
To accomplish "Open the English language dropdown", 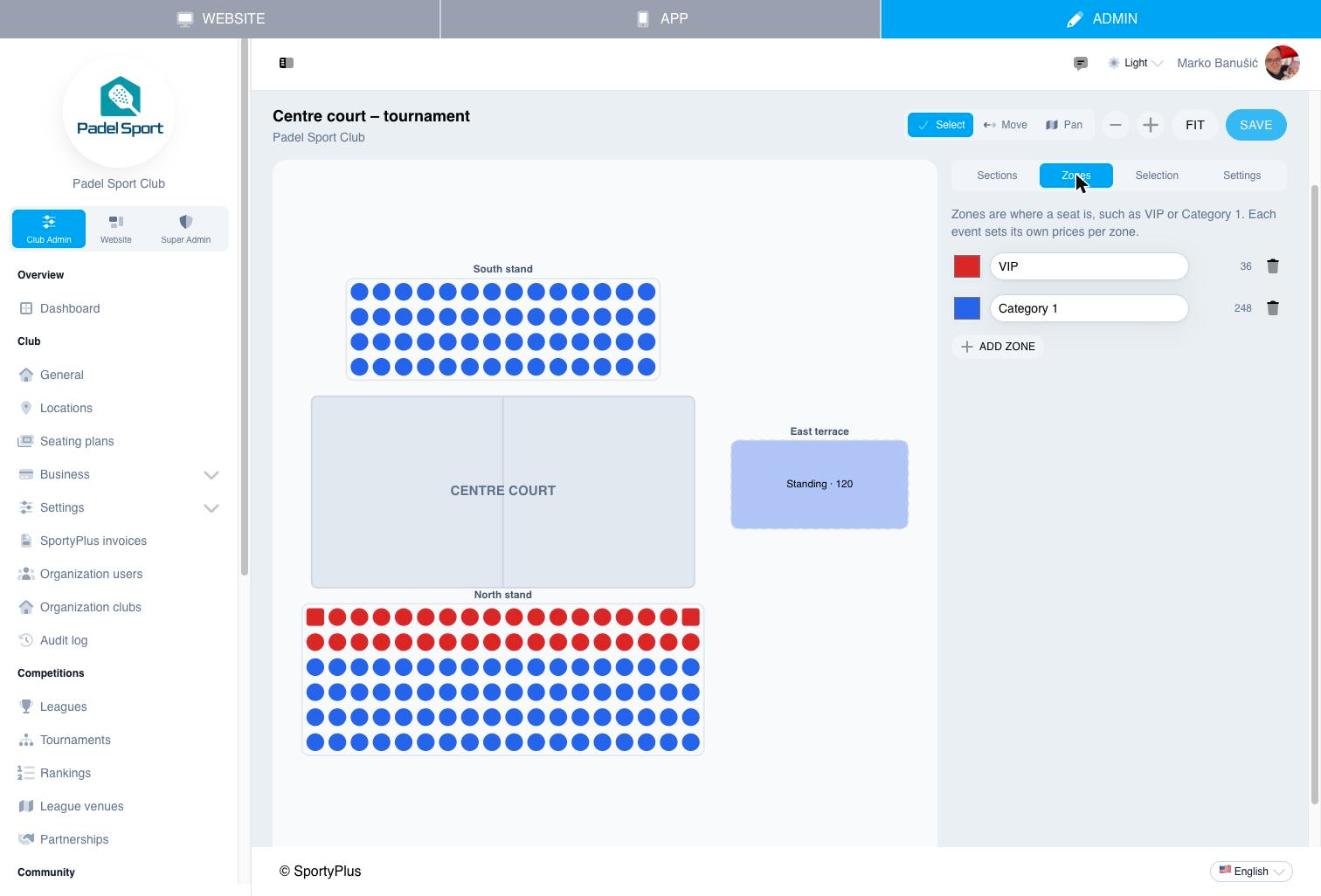I will pos(1251,871).
